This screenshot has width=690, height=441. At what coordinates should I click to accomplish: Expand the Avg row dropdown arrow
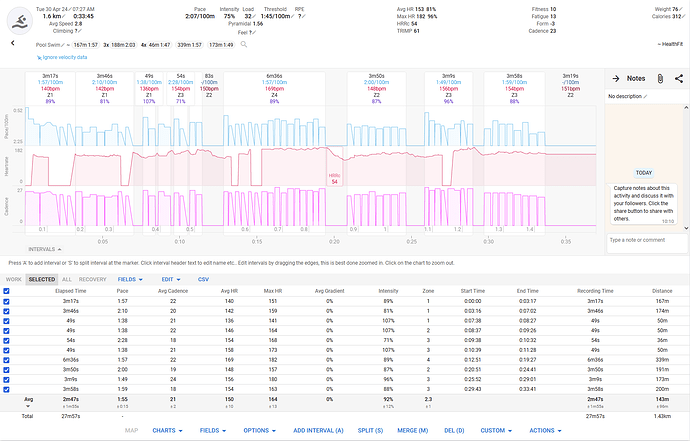(28, 406)
